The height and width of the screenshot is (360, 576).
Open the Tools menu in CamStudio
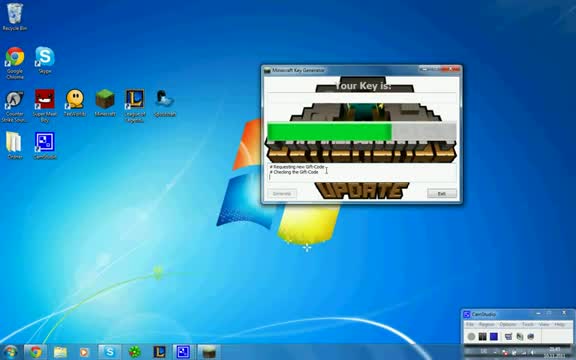[x=528, y=325]
